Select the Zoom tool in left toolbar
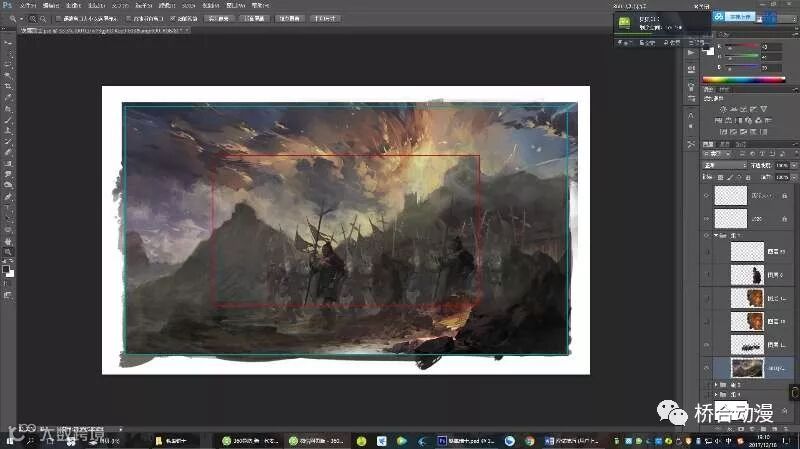Screen dimensions: 800x449 click(8, 252)
